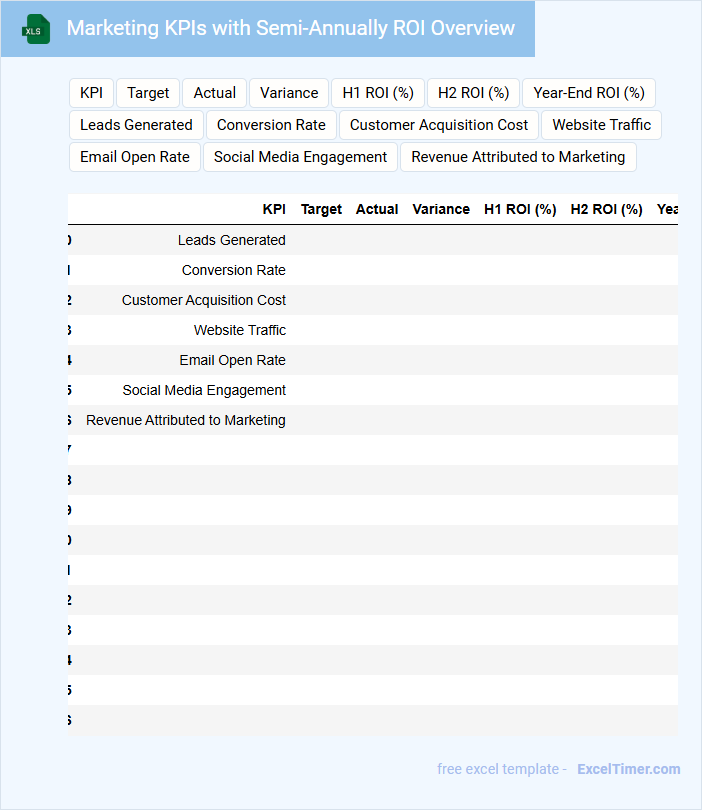Click the green XLS file icon
702x810 pixels.
point(36,29)
